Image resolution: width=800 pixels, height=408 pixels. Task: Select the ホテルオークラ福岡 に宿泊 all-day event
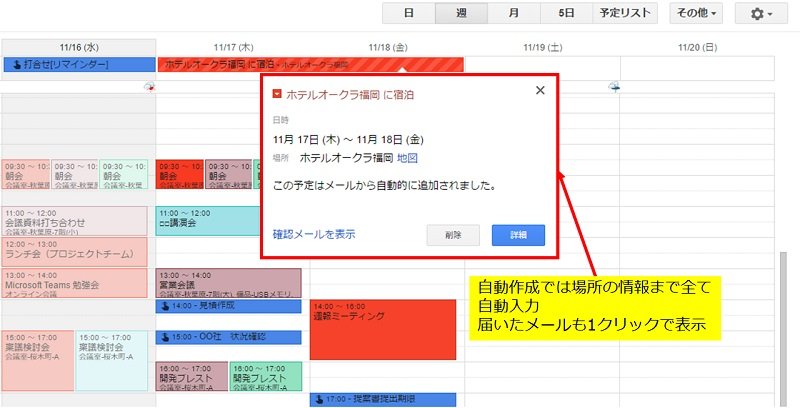pyautogui.click(x=311, y=65)
